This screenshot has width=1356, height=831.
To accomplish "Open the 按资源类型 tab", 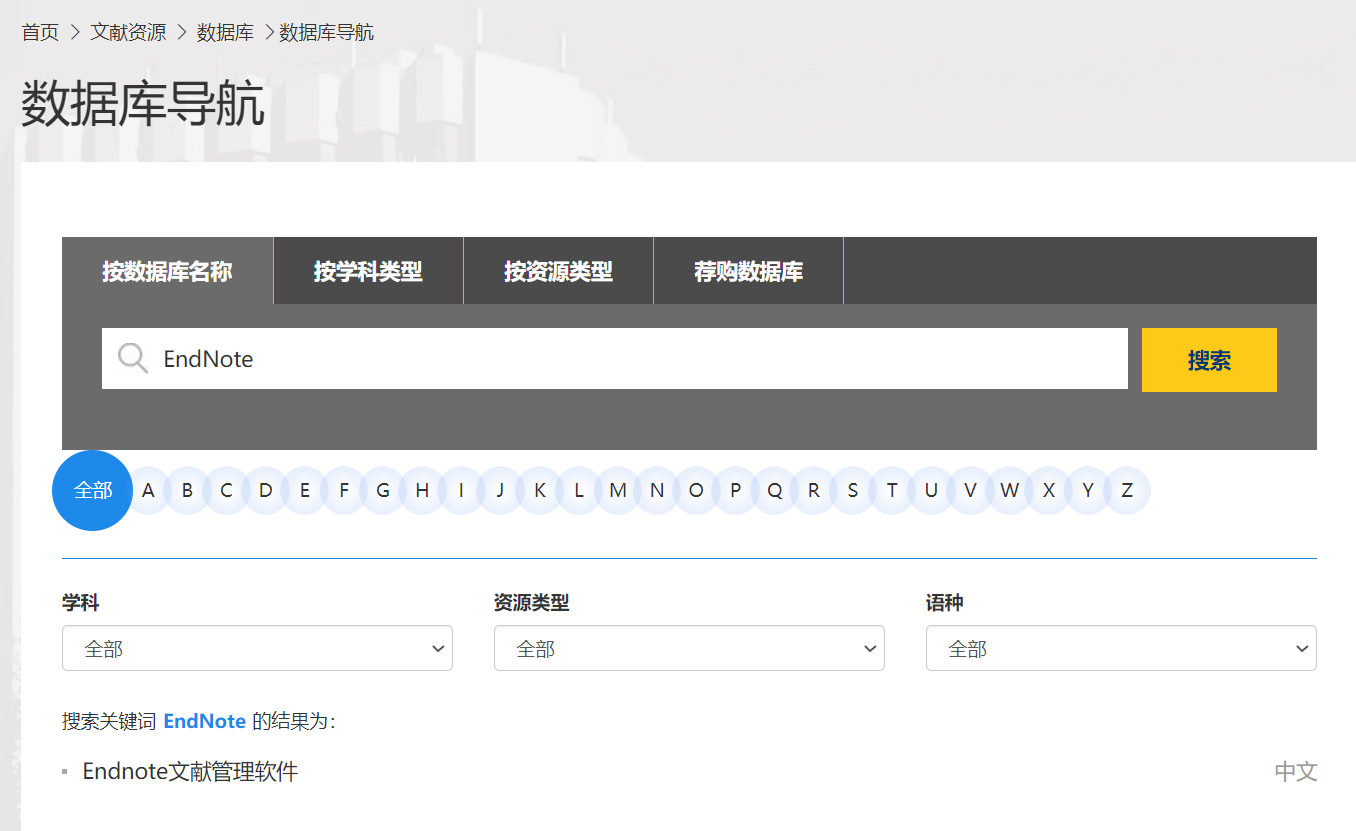I will pyautogui.click(x=558, y=271).
